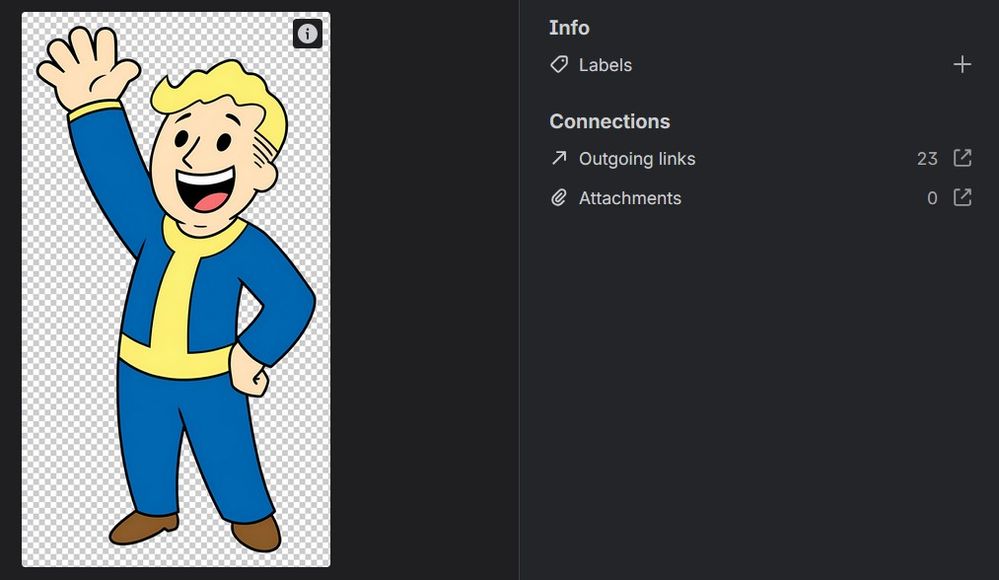Click the Labels text

(605, 65)
